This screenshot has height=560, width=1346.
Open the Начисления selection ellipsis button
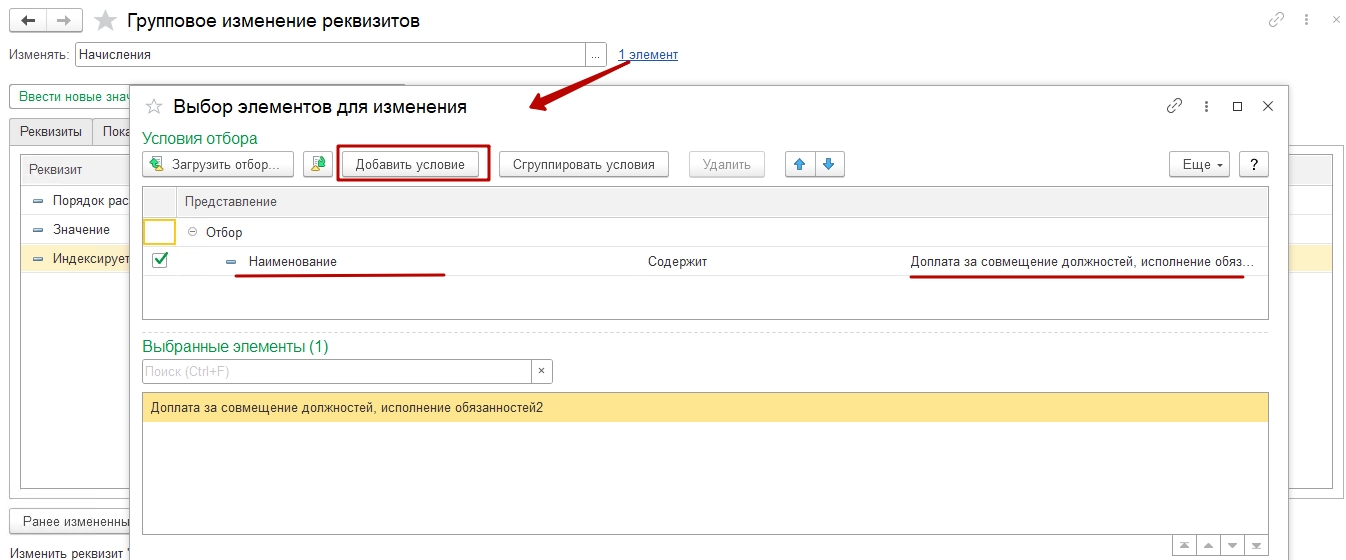click(x=597, y=55)
